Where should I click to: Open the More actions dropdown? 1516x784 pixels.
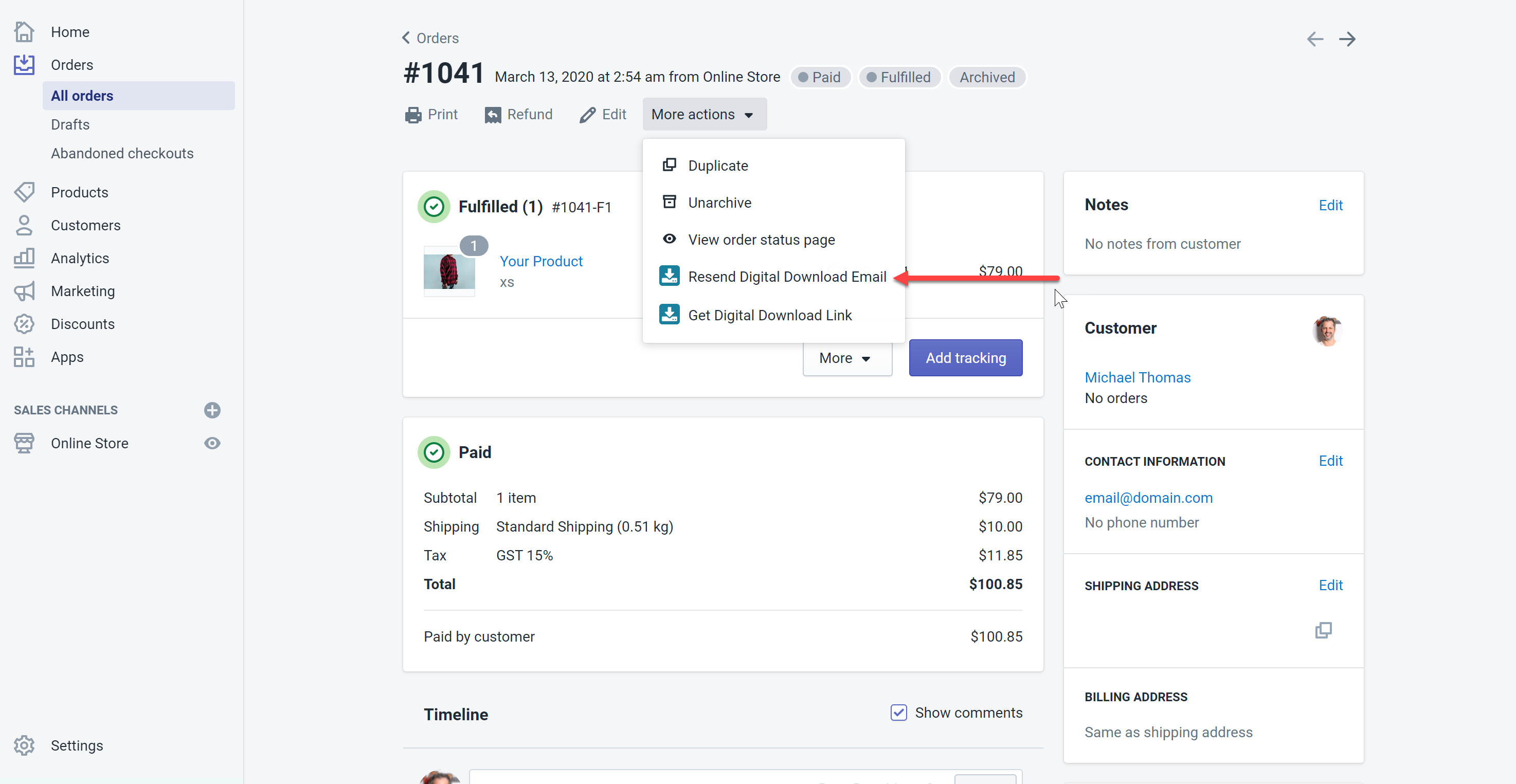point(704,114)
